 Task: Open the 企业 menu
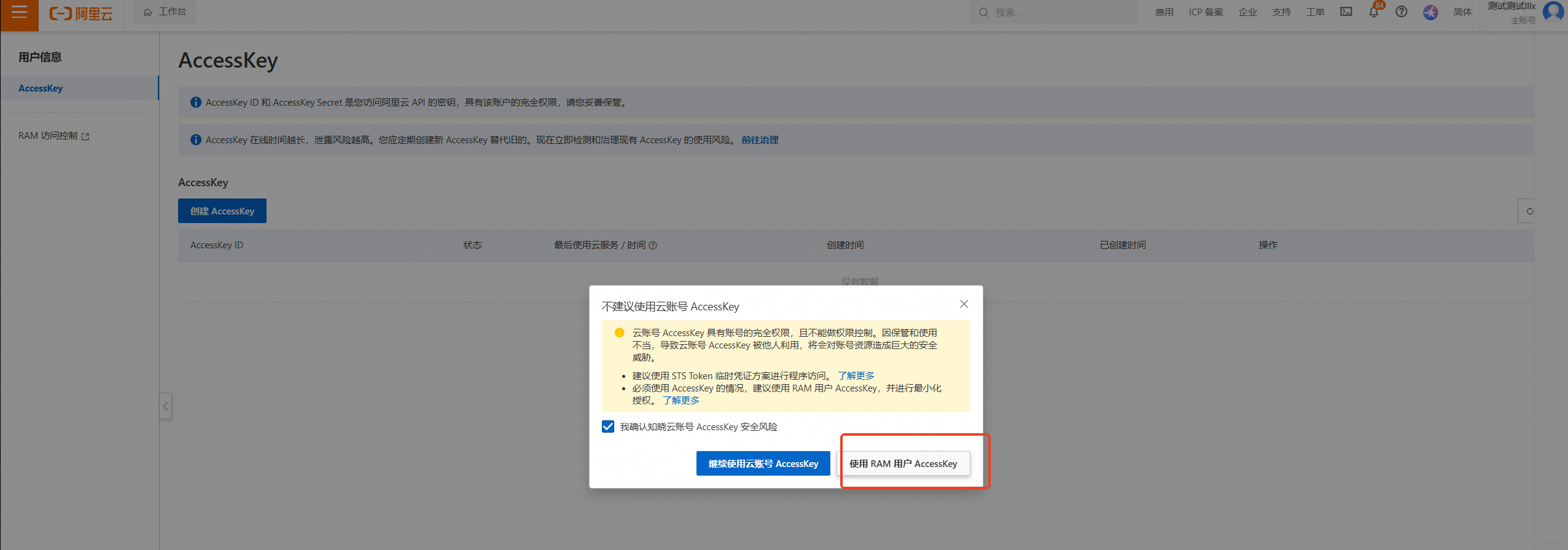click(1247, 12)
